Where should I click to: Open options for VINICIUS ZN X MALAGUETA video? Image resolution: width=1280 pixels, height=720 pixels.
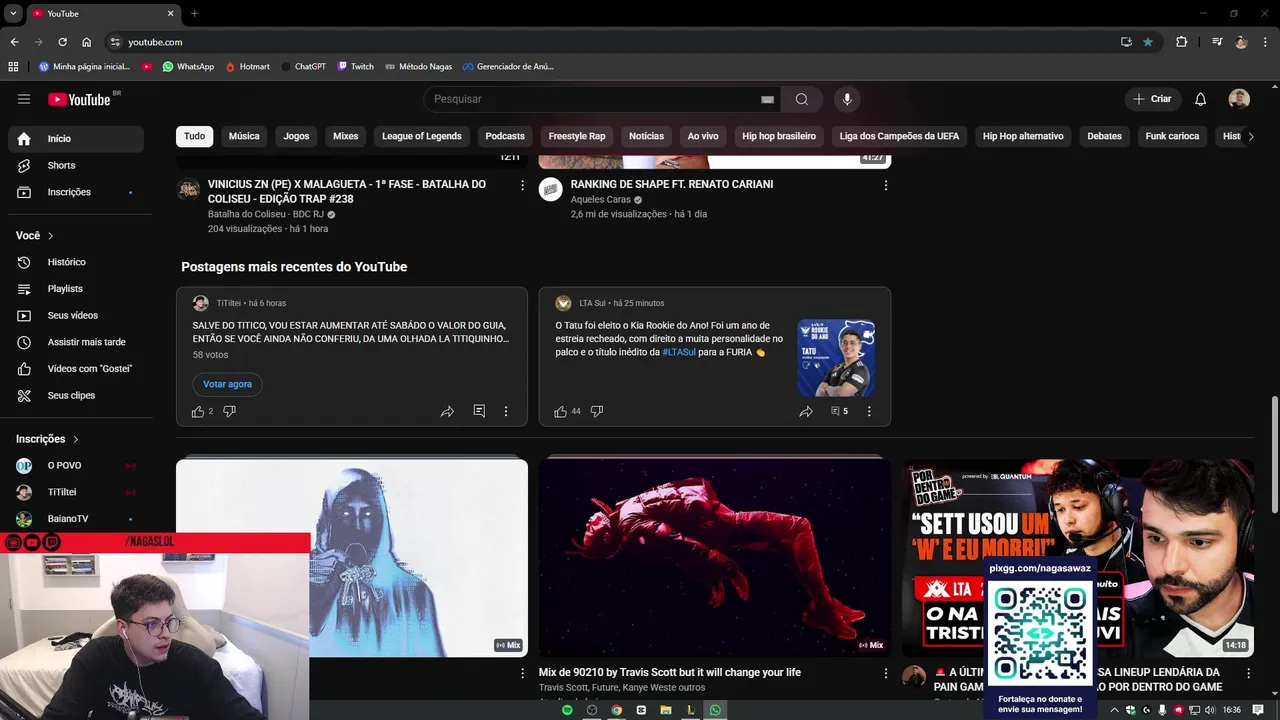(522, 185)
